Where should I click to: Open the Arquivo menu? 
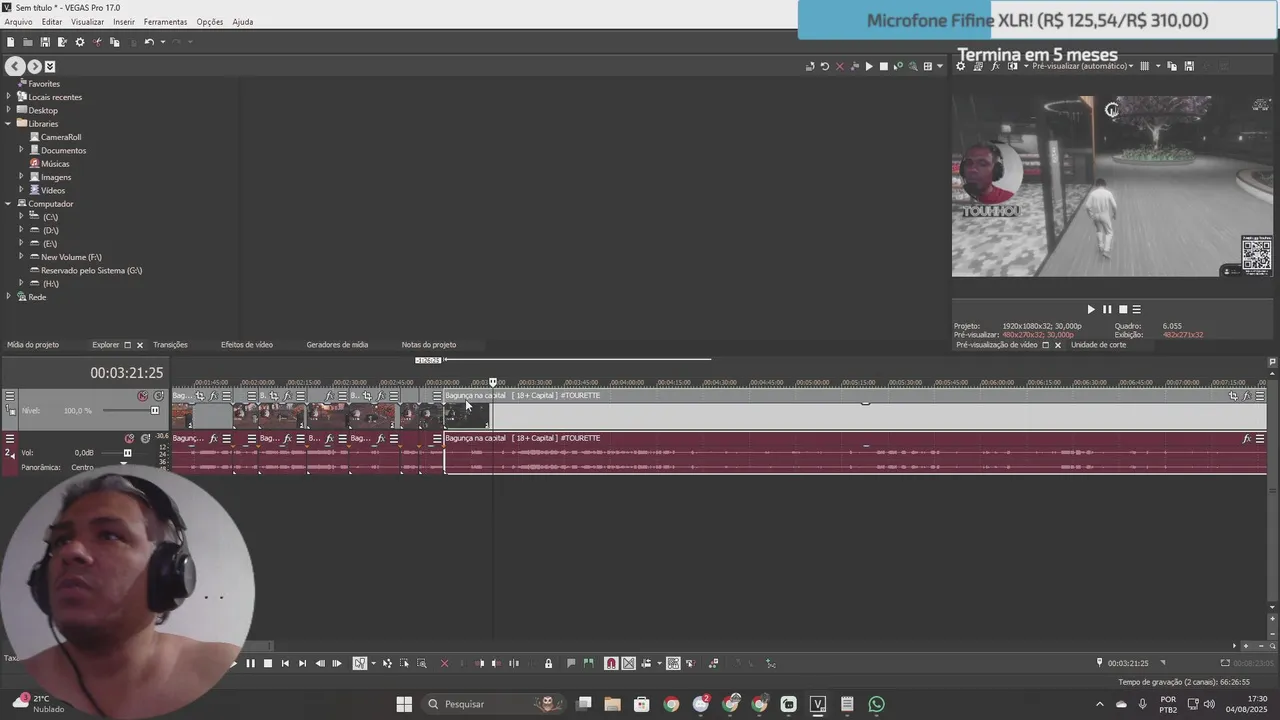pyautogui.click(x=19, y=22)
